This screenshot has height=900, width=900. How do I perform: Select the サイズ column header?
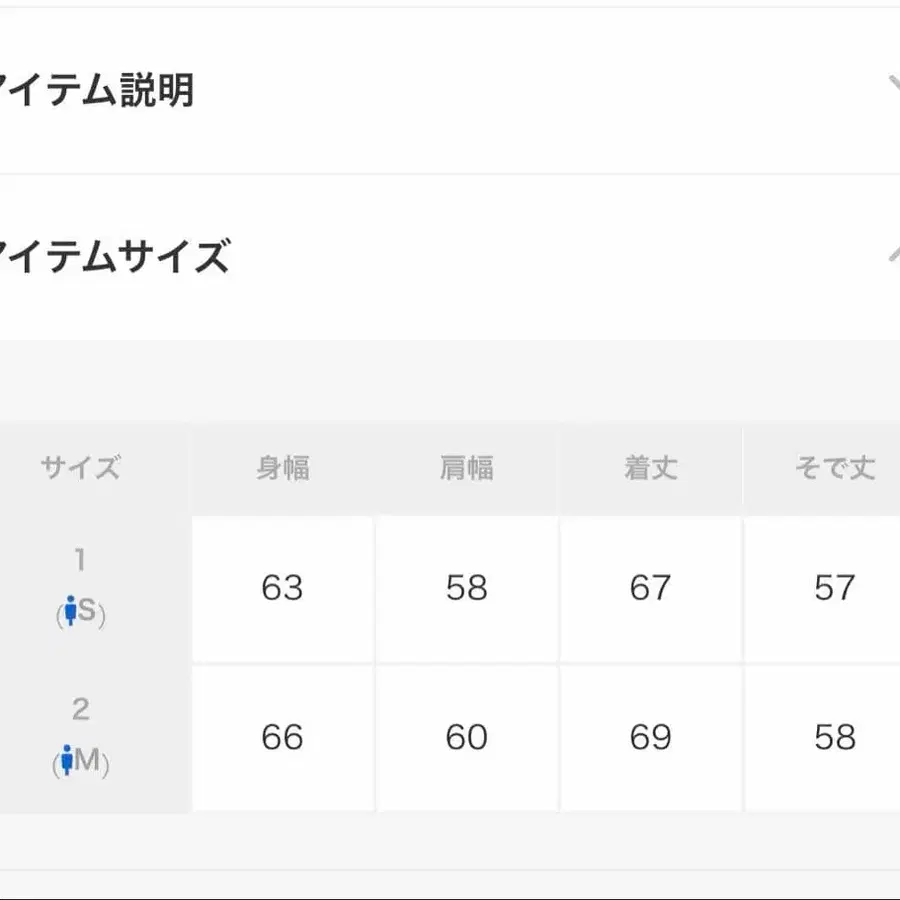click(80, 468)
